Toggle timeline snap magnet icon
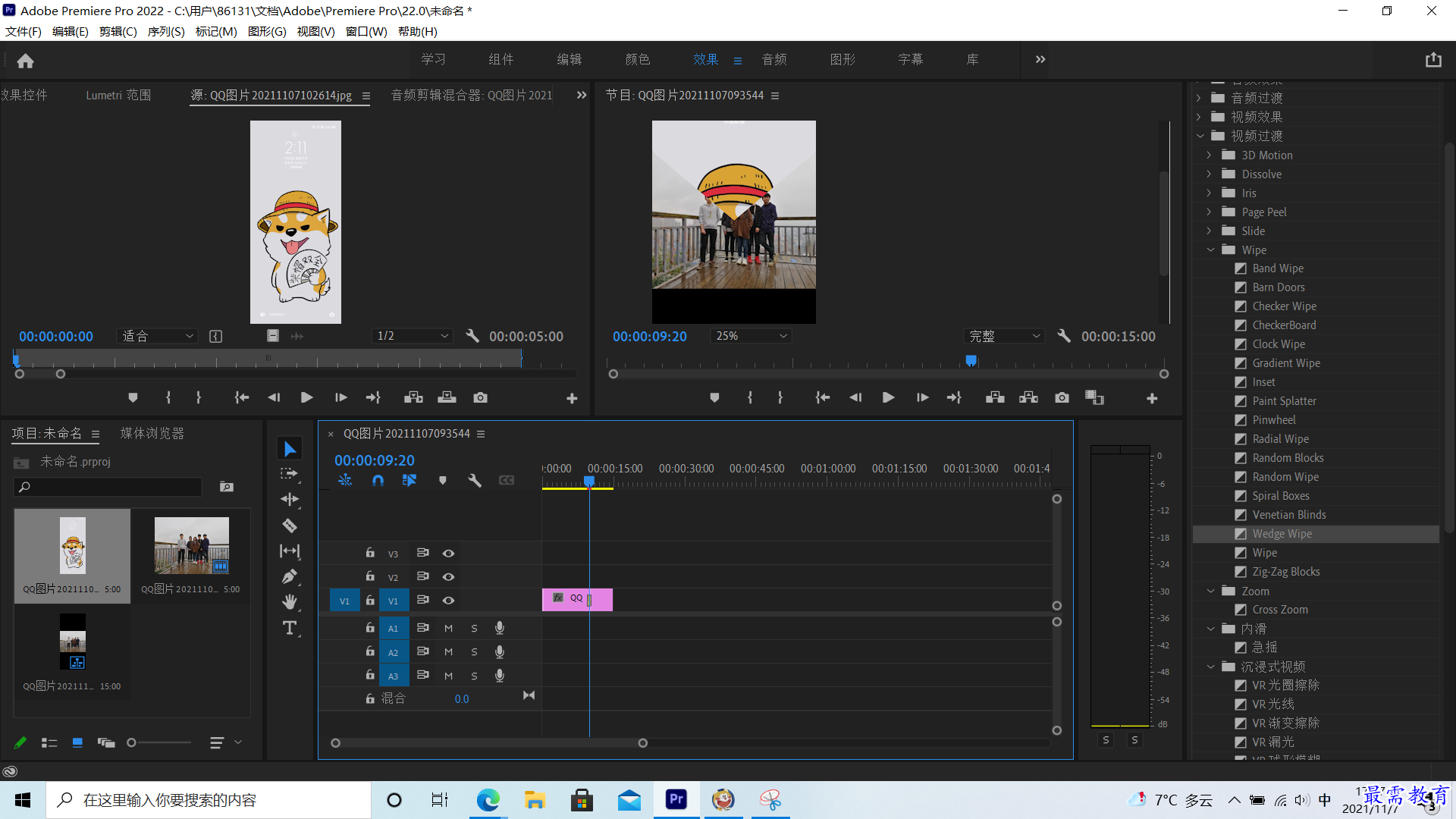The image size is (1456, 819). (x=378, y=480)
